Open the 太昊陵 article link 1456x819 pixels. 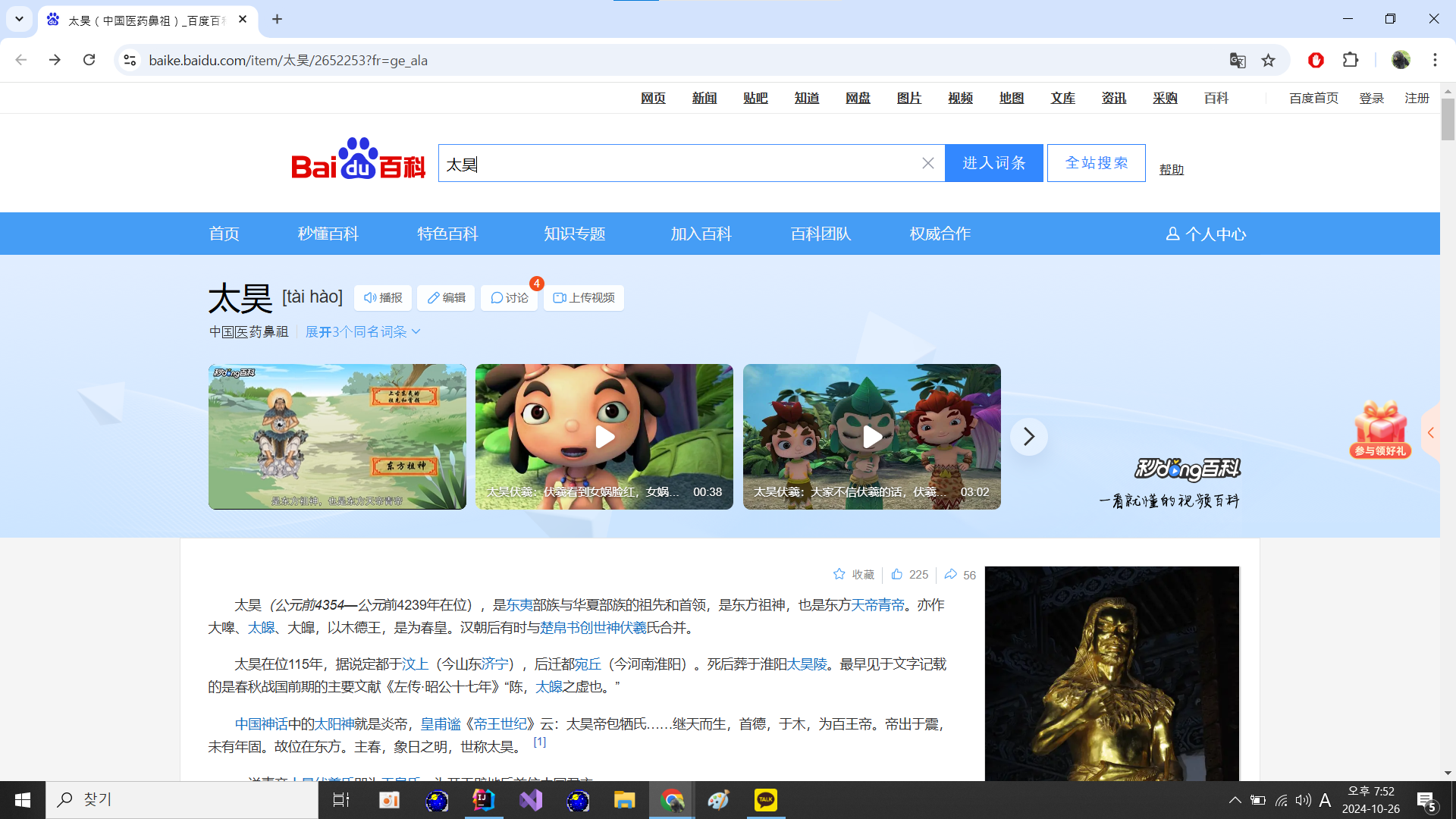coord(807,664)
